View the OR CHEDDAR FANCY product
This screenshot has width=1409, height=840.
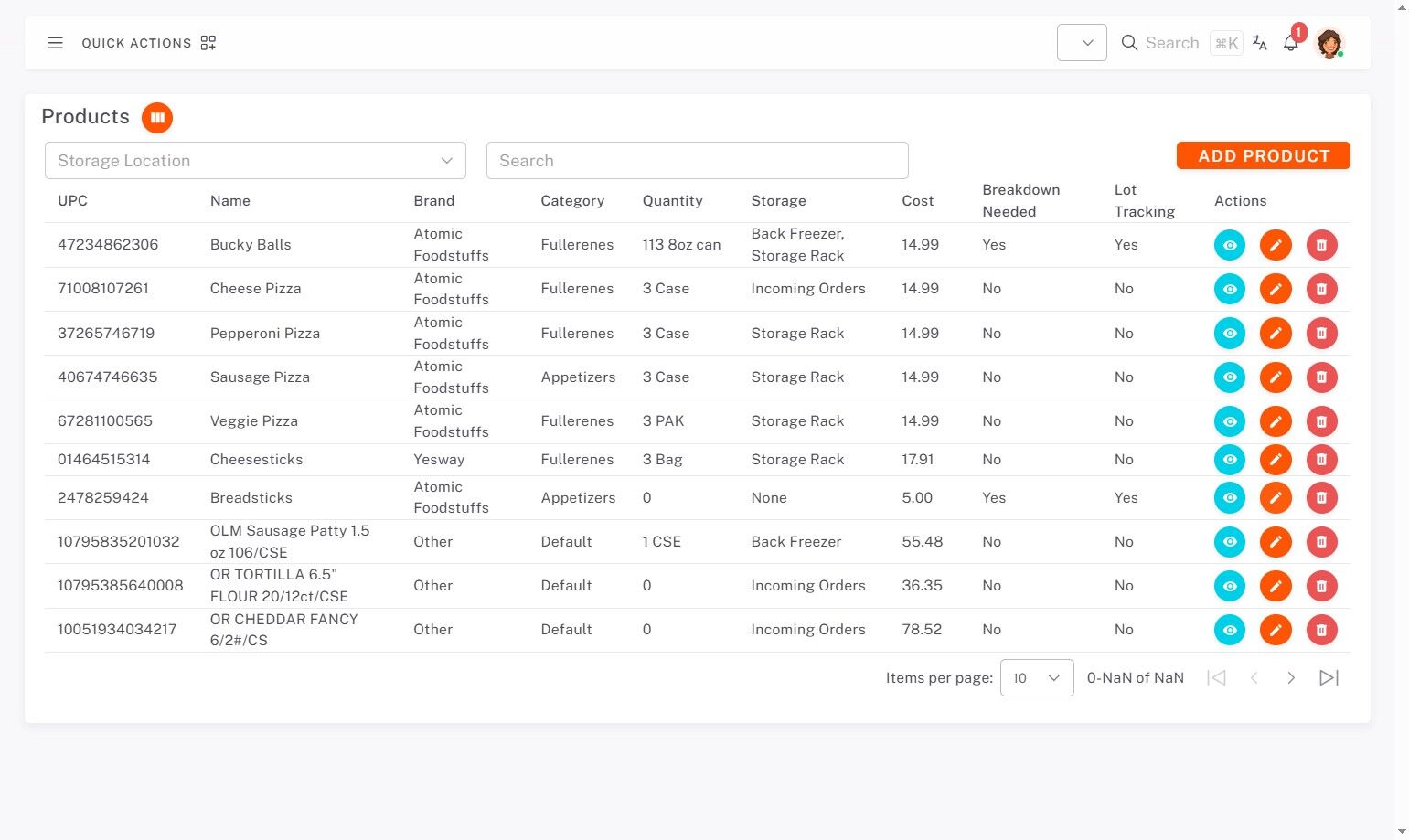pyautogui.click(x=1230, y=630)
